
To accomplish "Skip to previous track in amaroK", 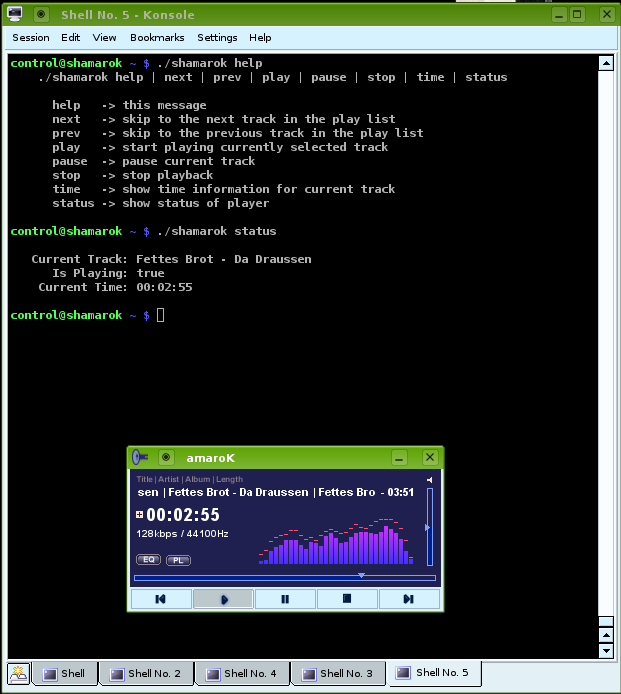I will coord(161,599).
